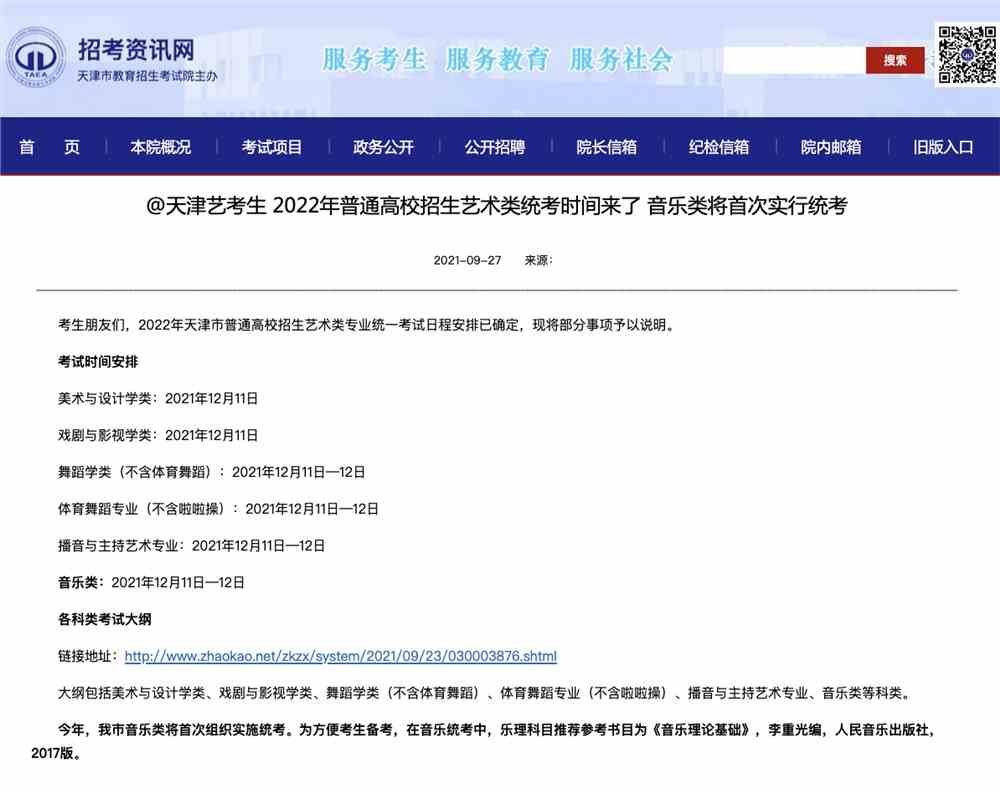Open the 考试项目 navigation item
Viewport: 1000px width, 793px height.
tap(272, 147)
